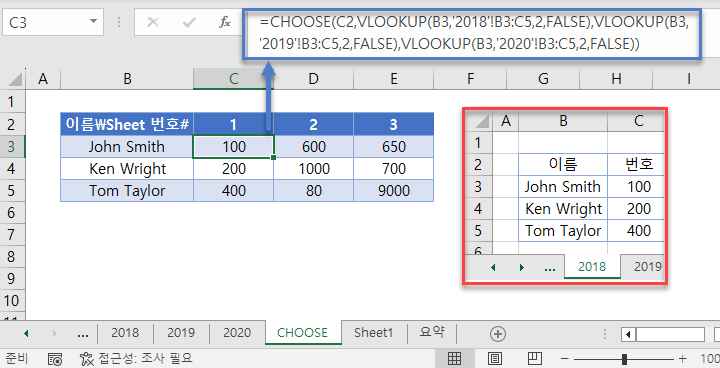Switch to the 2018 sheet tab

click(125, 333)
